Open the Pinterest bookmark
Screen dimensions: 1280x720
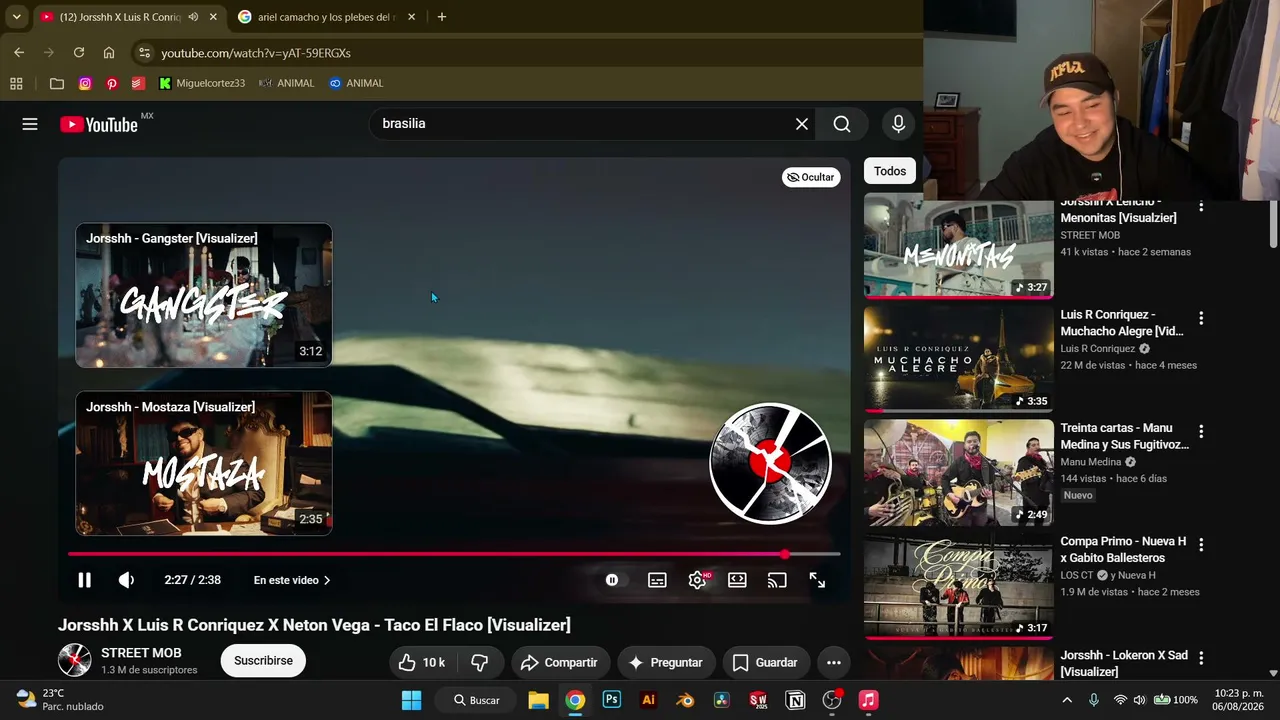coord(112,83)
